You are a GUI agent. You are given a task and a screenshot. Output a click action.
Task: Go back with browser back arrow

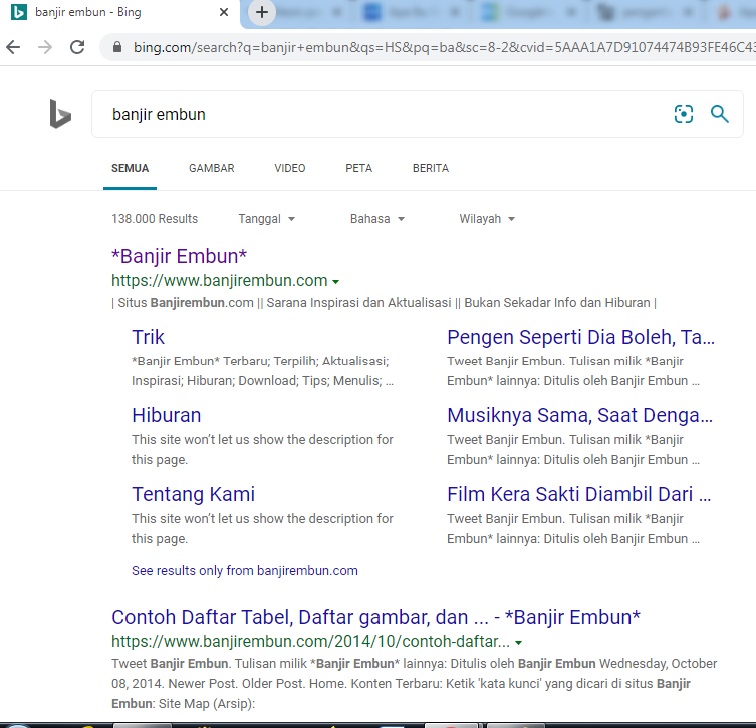click(x=14, y=47)
